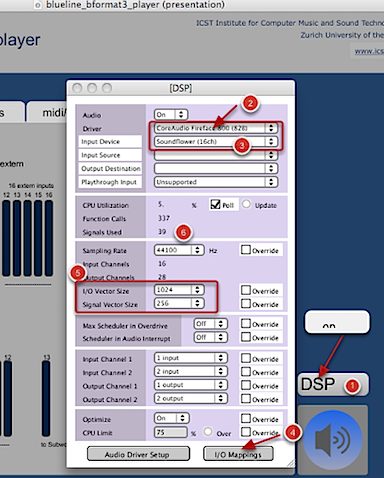The height and width of the screenshot is (478, 384).
Task: Select the CPU Limit Over radio button
Action: tap(208, 432)
